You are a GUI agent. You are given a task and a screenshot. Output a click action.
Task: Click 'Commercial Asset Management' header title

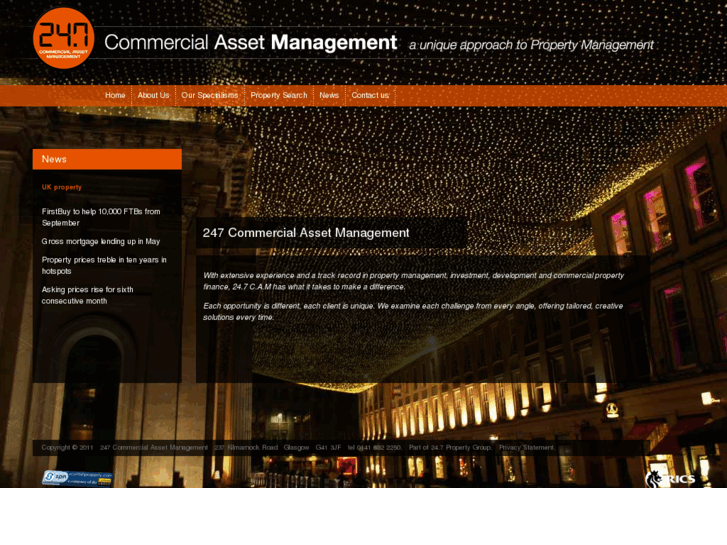click(x=251, y=42)
